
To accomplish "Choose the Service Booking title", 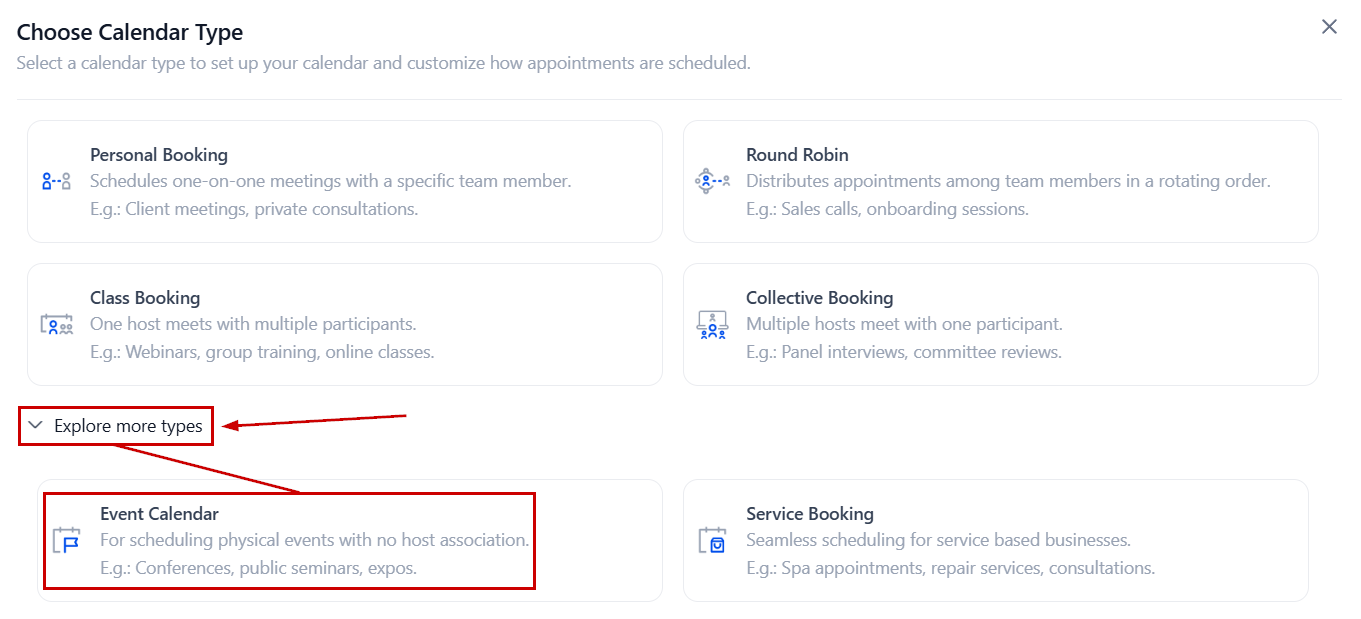I will (810, 514).
